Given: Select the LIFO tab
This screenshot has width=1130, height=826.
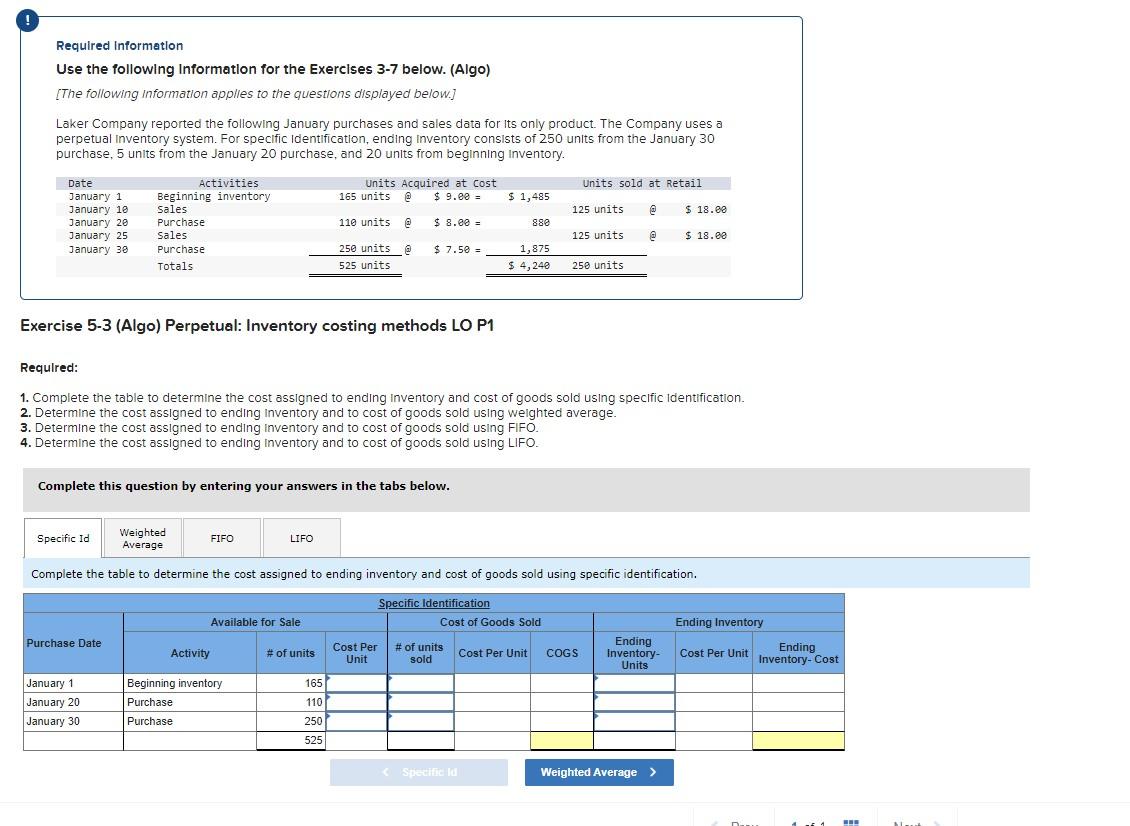Looking at the screenshot, I should (x=301, y=538).
